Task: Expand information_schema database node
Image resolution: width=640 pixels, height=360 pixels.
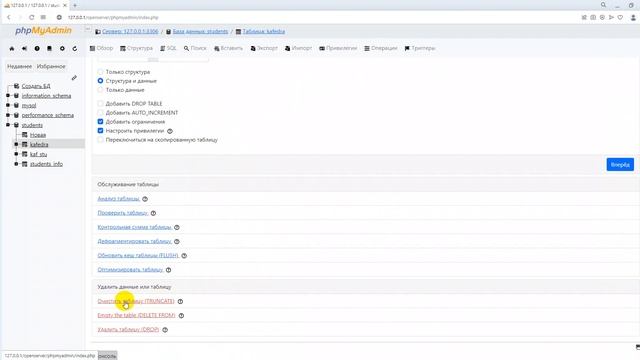Action: 8,96
